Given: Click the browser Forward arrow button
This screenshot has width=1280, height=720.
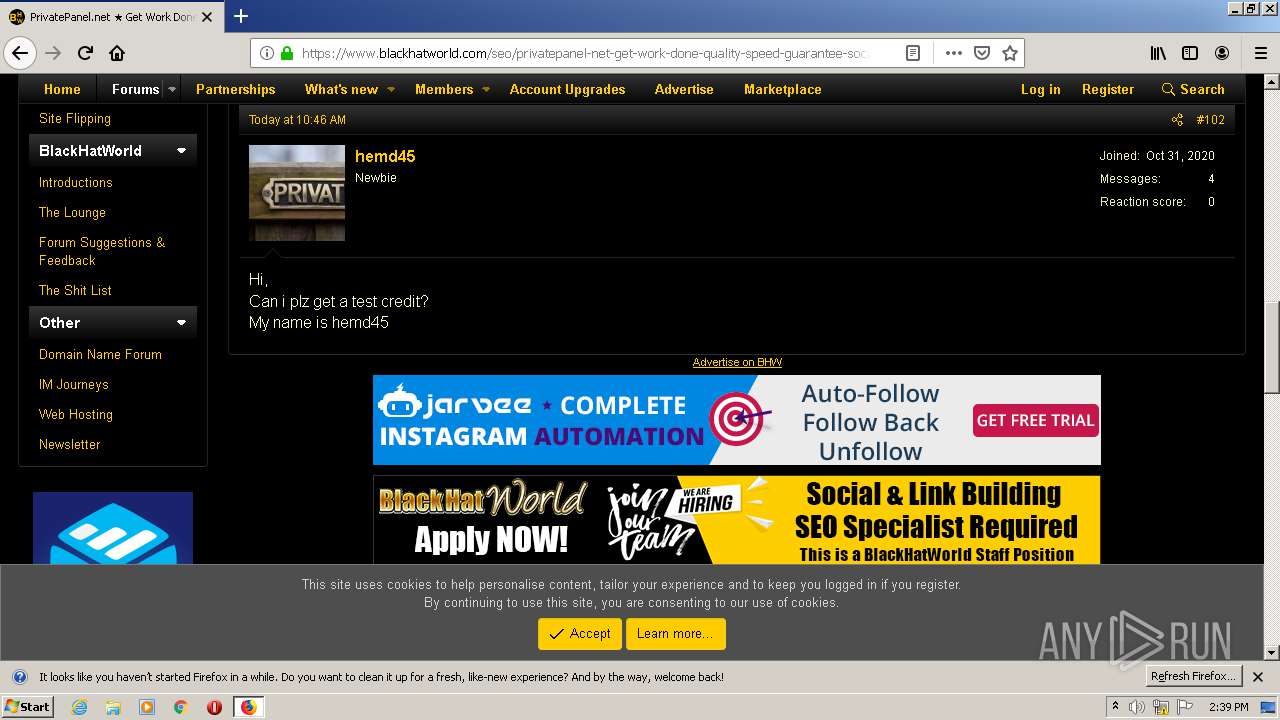Looking at the screenshot, I should click(53, 53).
